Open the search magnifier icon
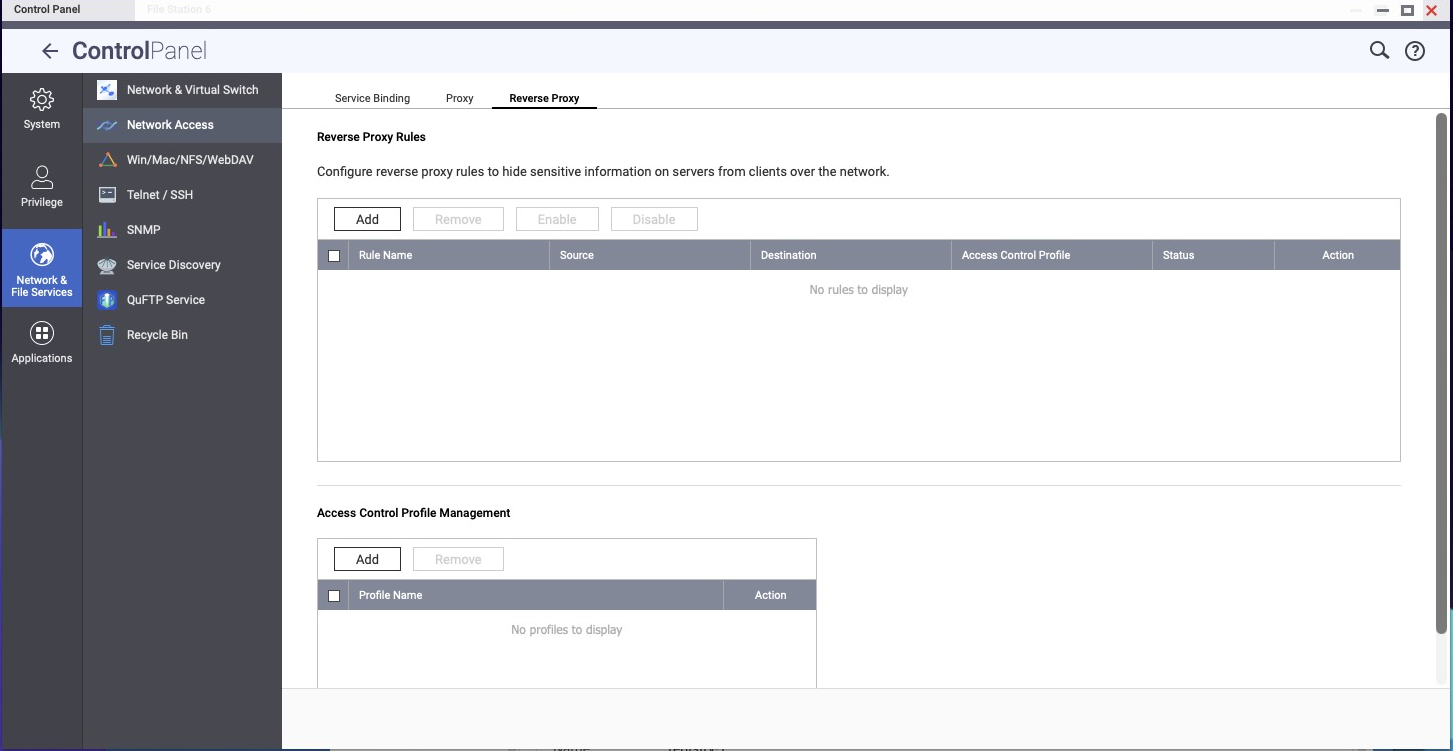Screen dimensions: 1453x751 (1379, 51)
